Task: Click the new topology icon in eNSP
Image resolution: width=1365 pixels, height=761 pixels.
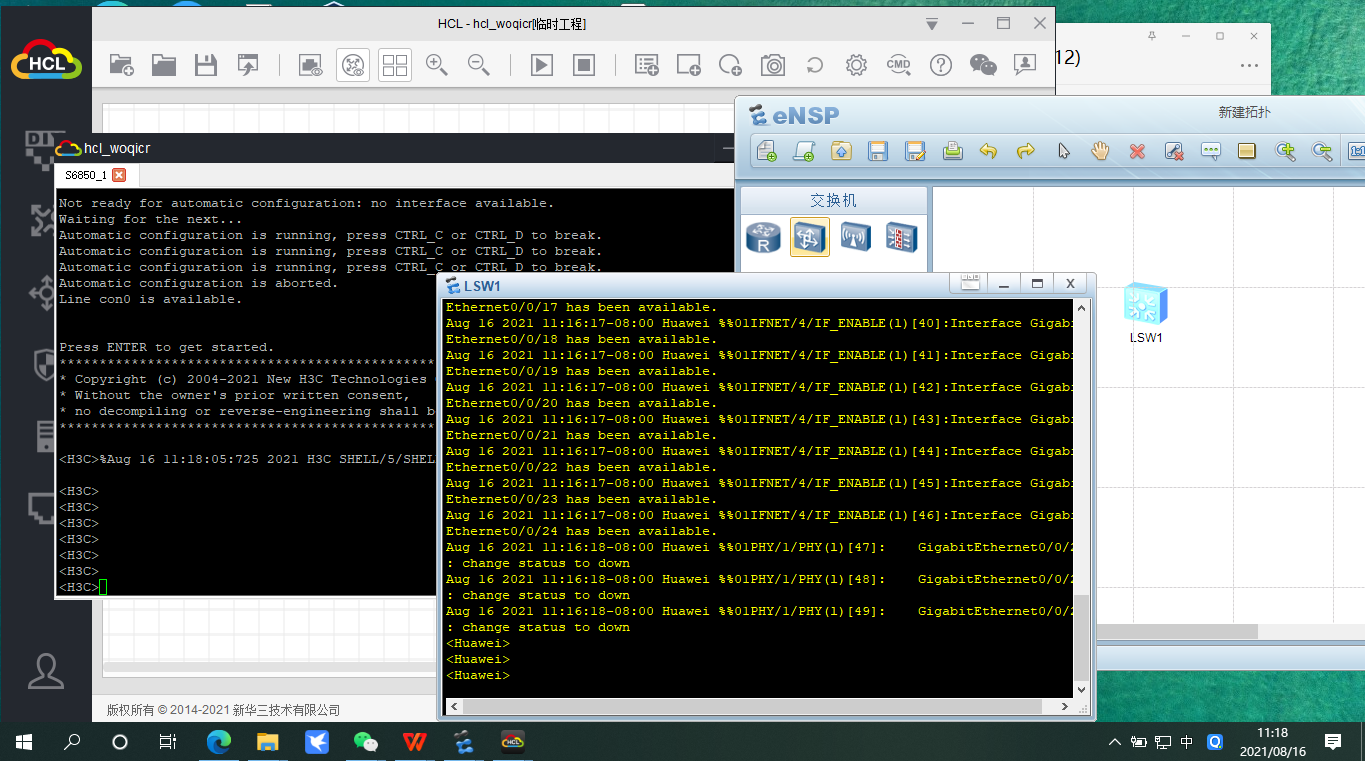Action: click(767, 151)
